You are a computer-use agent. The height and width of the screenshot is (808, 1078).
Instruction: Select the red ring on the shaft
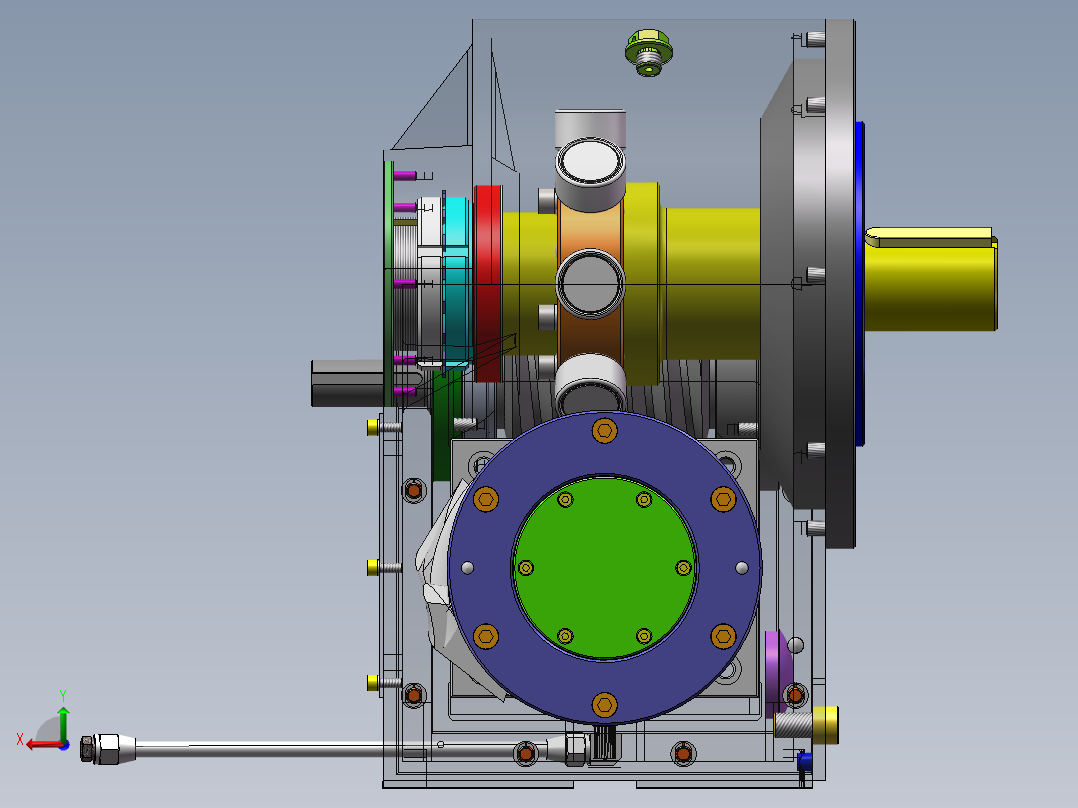pyautogui.click(x=487, y=283)
